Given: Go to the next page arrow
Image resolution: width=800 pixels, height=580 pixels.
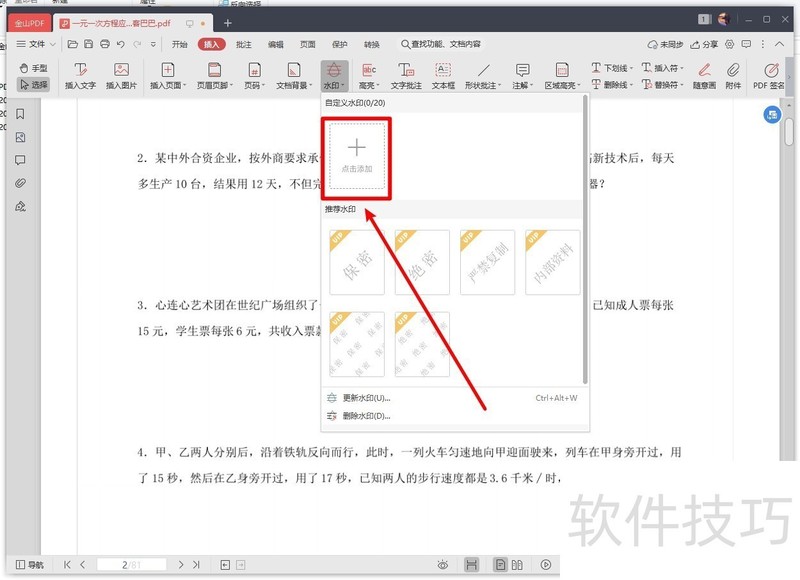Looking at the screenshot, I should pyautogui.click(x=181, y=565).
